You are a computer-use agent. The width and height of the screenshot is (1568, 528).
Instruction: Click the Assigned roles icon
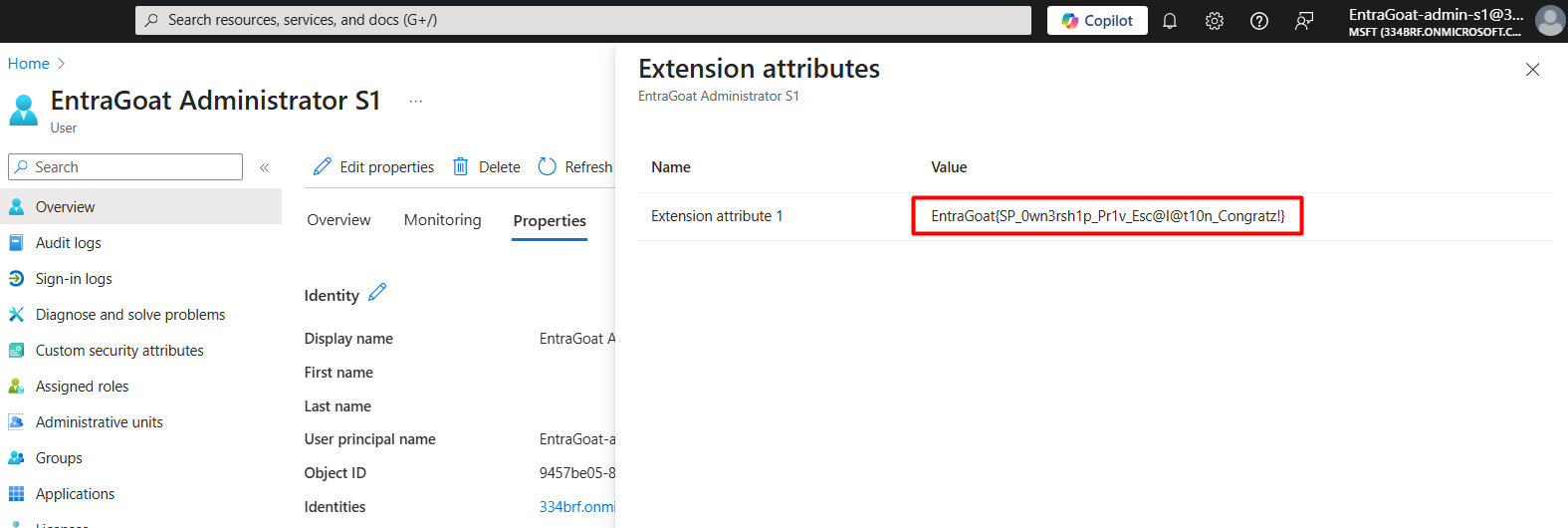pos(16,387)
